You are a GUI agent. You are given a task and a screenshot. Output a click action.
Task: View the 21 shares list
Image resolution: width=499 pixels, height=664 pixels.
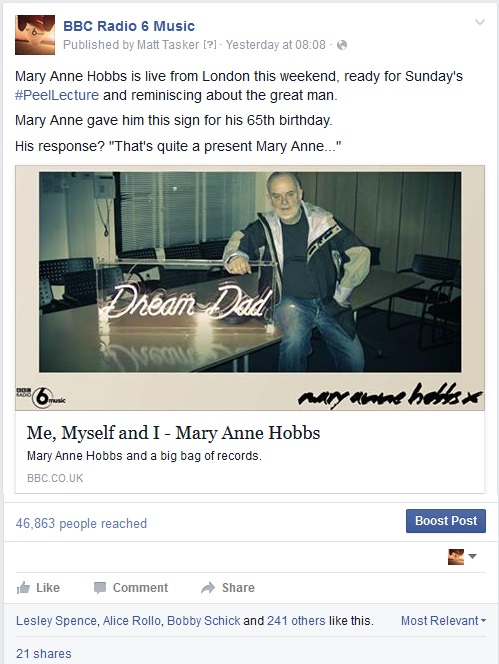(x=44, y=653)
